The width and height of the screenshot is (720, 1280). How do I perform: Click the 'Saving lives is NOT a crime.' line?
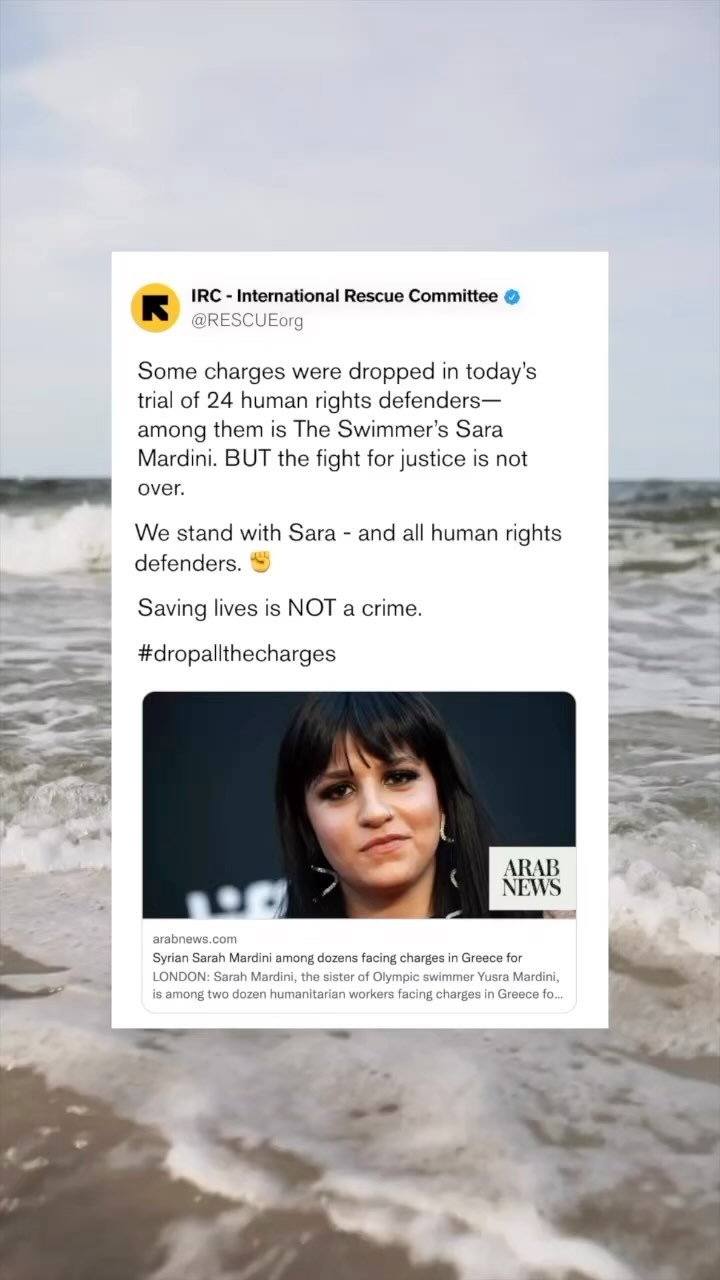[x=279, y=608]
